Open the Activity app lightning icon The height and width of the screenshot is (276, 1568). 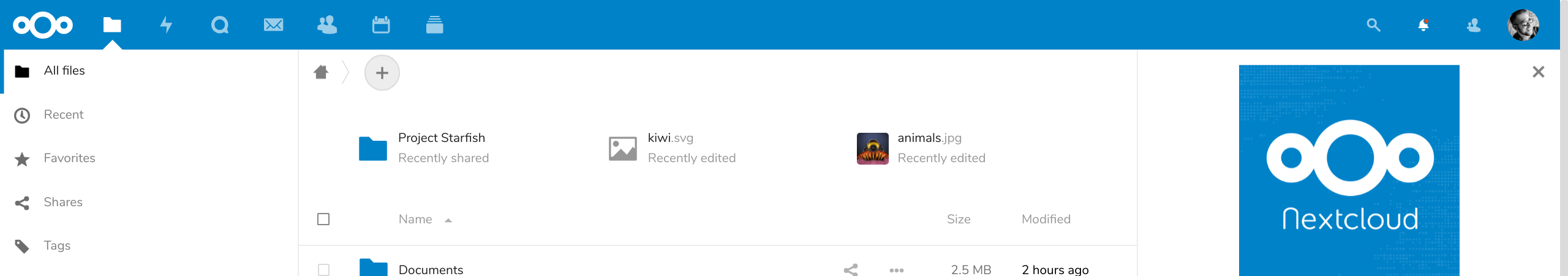(166, 25)
